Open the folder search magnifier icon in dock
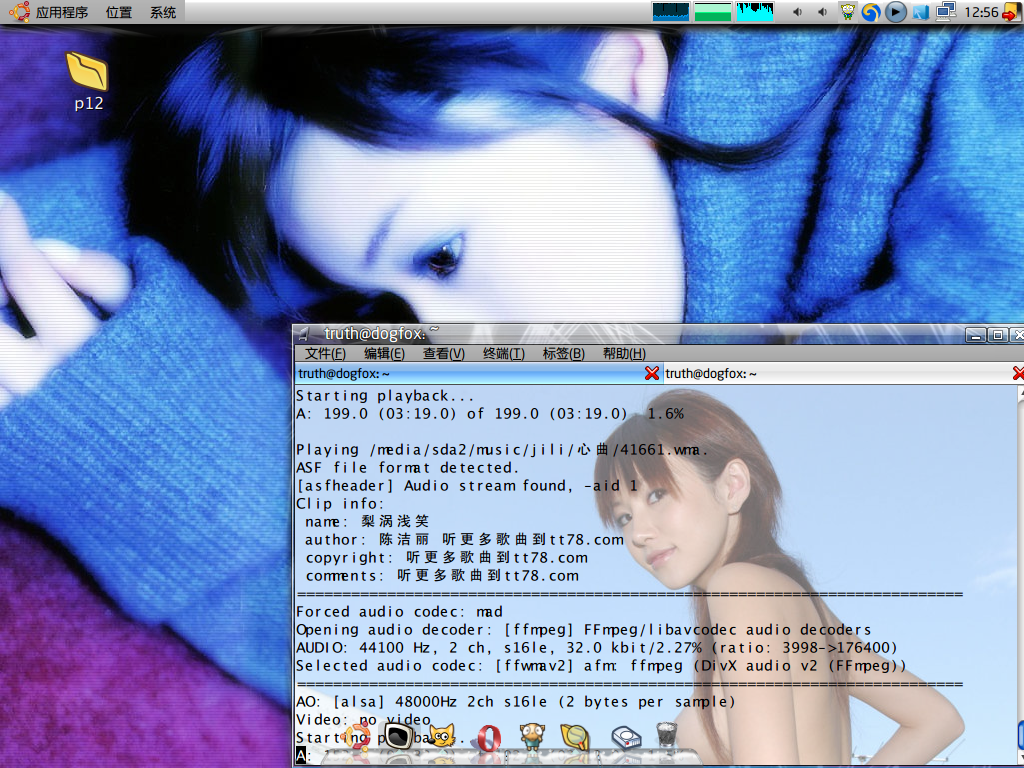Image resolution: width=1024 pixels, height=768 pixels. [575, 737]
